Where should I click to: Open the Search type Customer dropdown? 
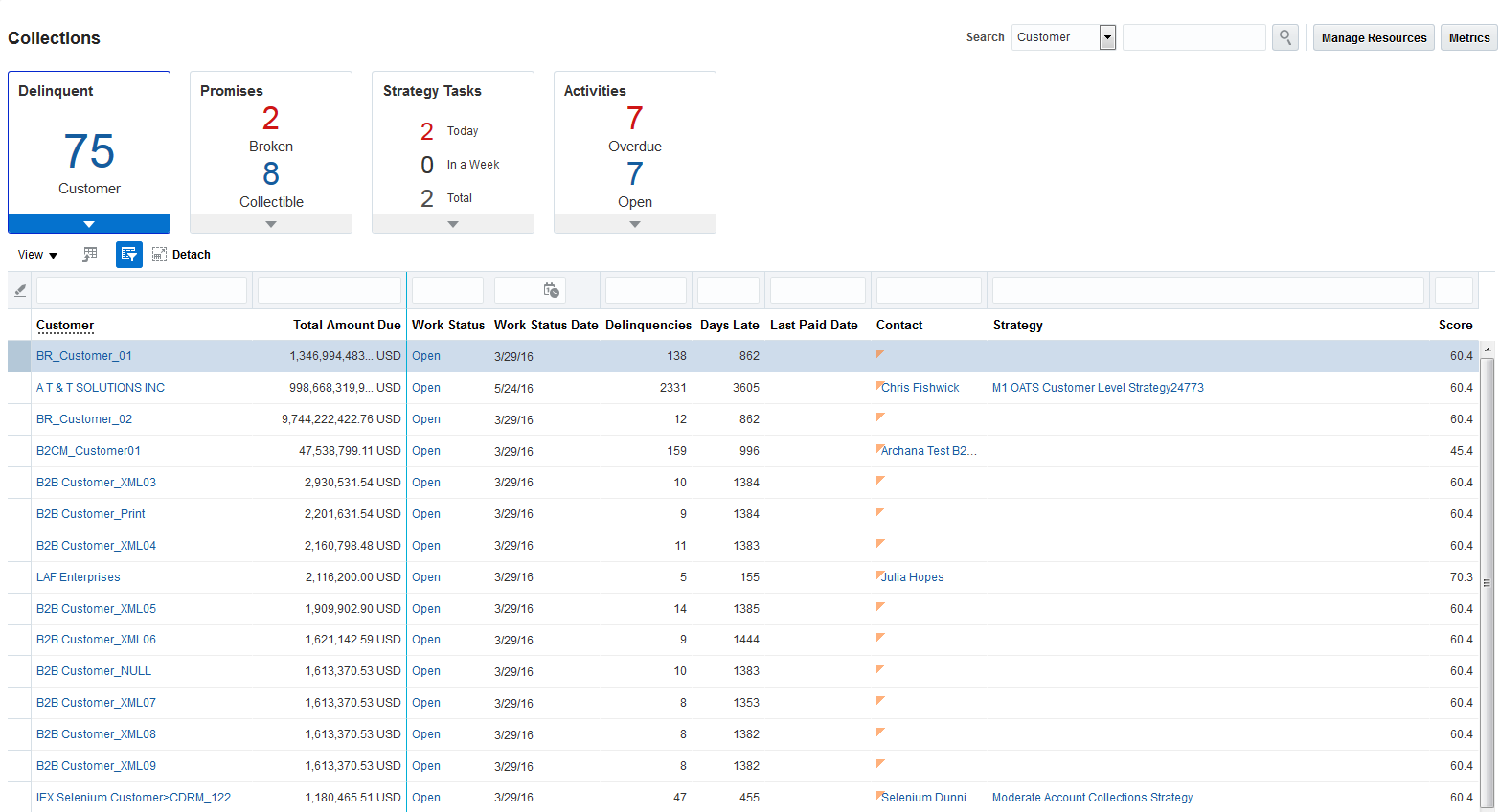tap(1107, 37)
